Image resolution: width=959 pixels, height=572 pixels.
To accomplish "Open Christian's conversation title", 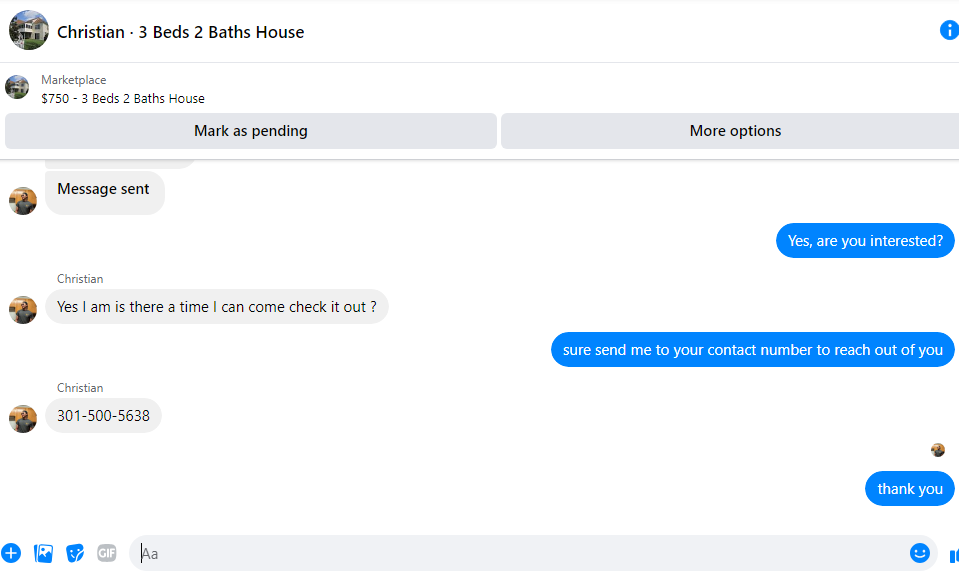I will click(180, 32).
